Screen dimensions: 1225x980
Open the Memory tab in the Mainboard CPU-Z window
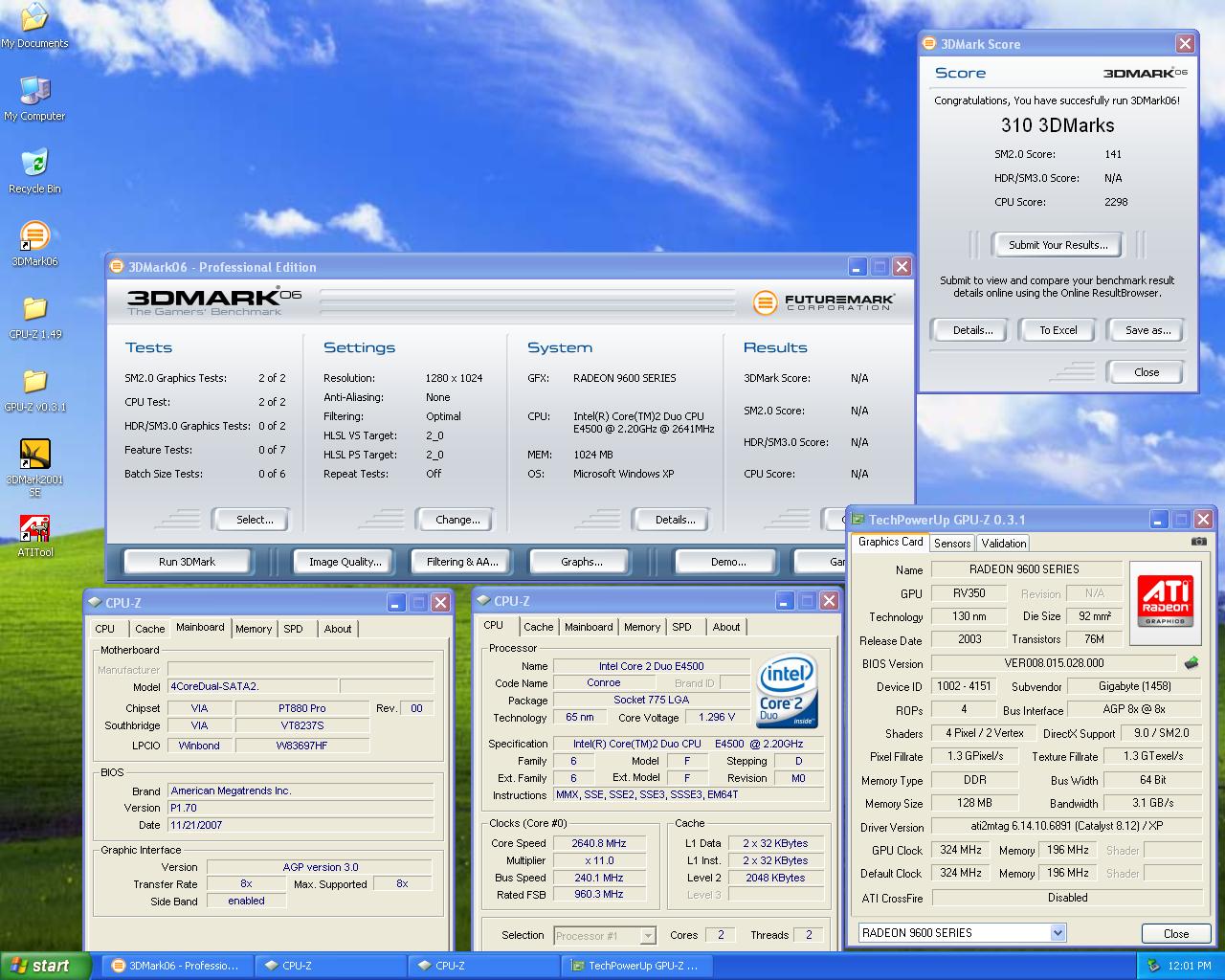pyautogui.click(x=254, y=629)
